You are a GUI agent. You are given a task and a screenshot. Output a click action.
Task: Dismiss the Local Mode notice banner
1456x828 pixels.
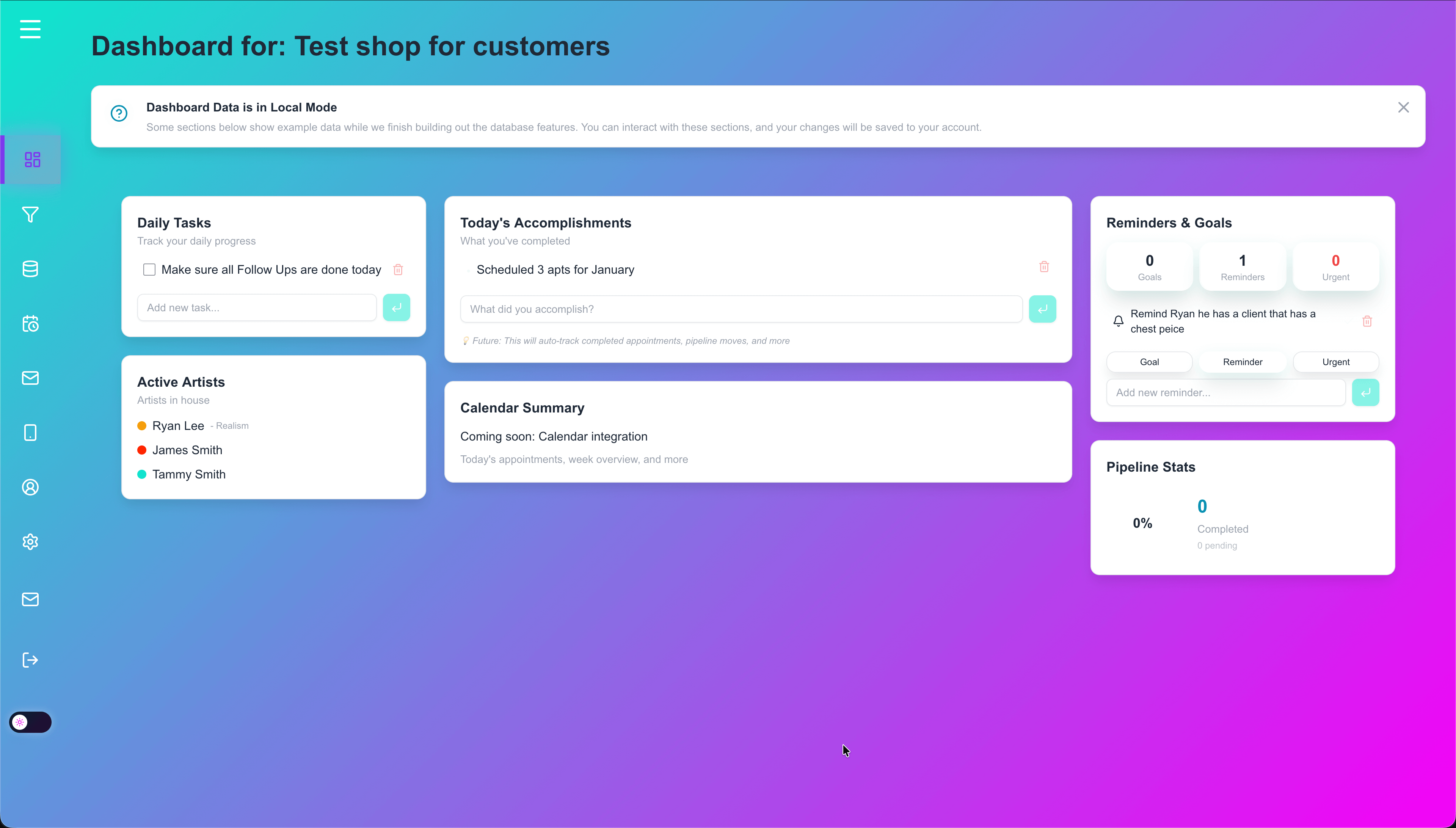(1404, 107)
